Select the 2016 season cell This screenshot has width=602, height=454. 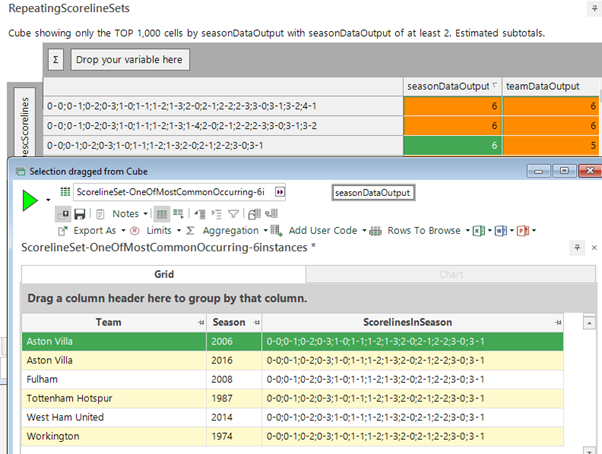click(x=234, y=361)
